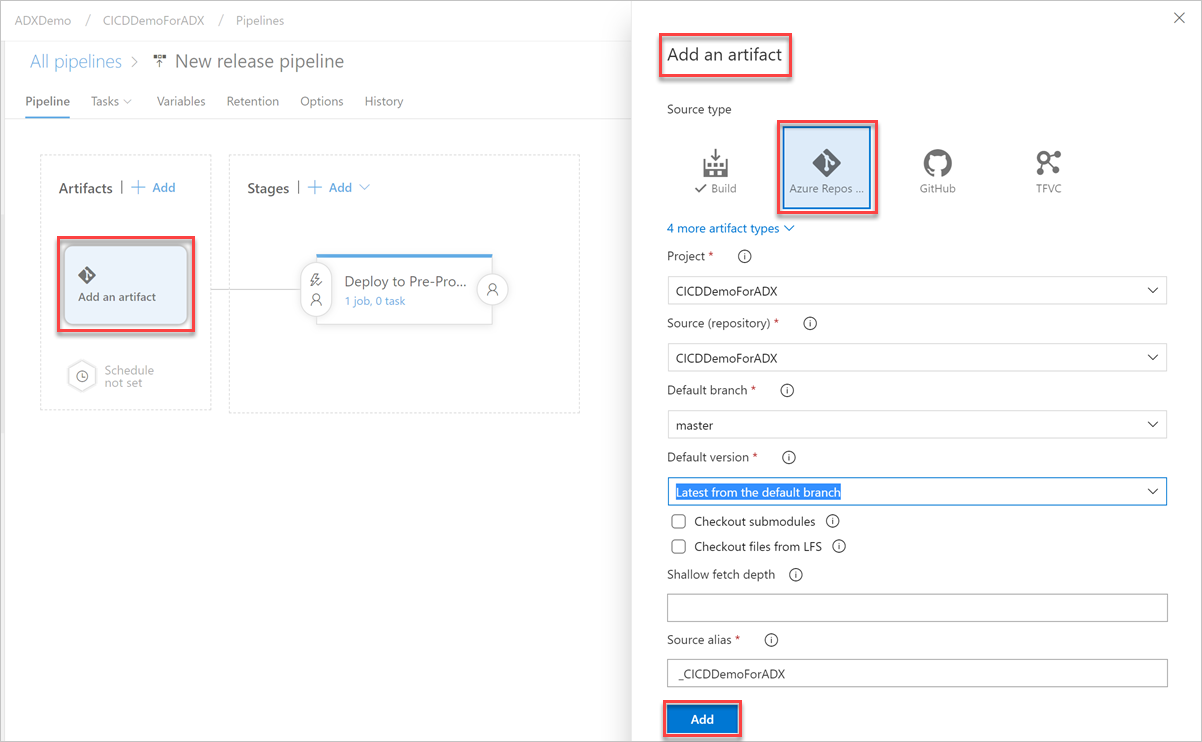Click the Add button to save artifact
Image resolution: width=1202 pixels, height=742 pixels.
(703, 719)
